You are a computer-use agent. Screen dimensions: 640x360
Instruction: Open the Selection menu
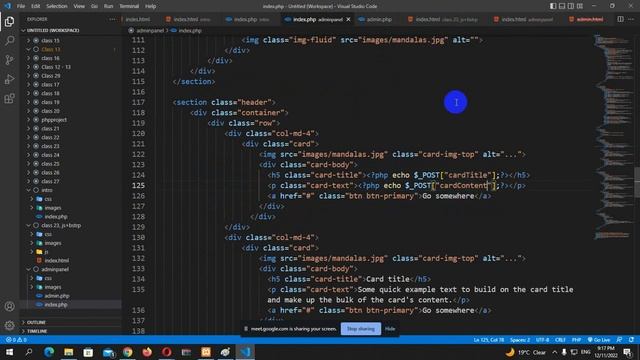(x=57, y=6)
